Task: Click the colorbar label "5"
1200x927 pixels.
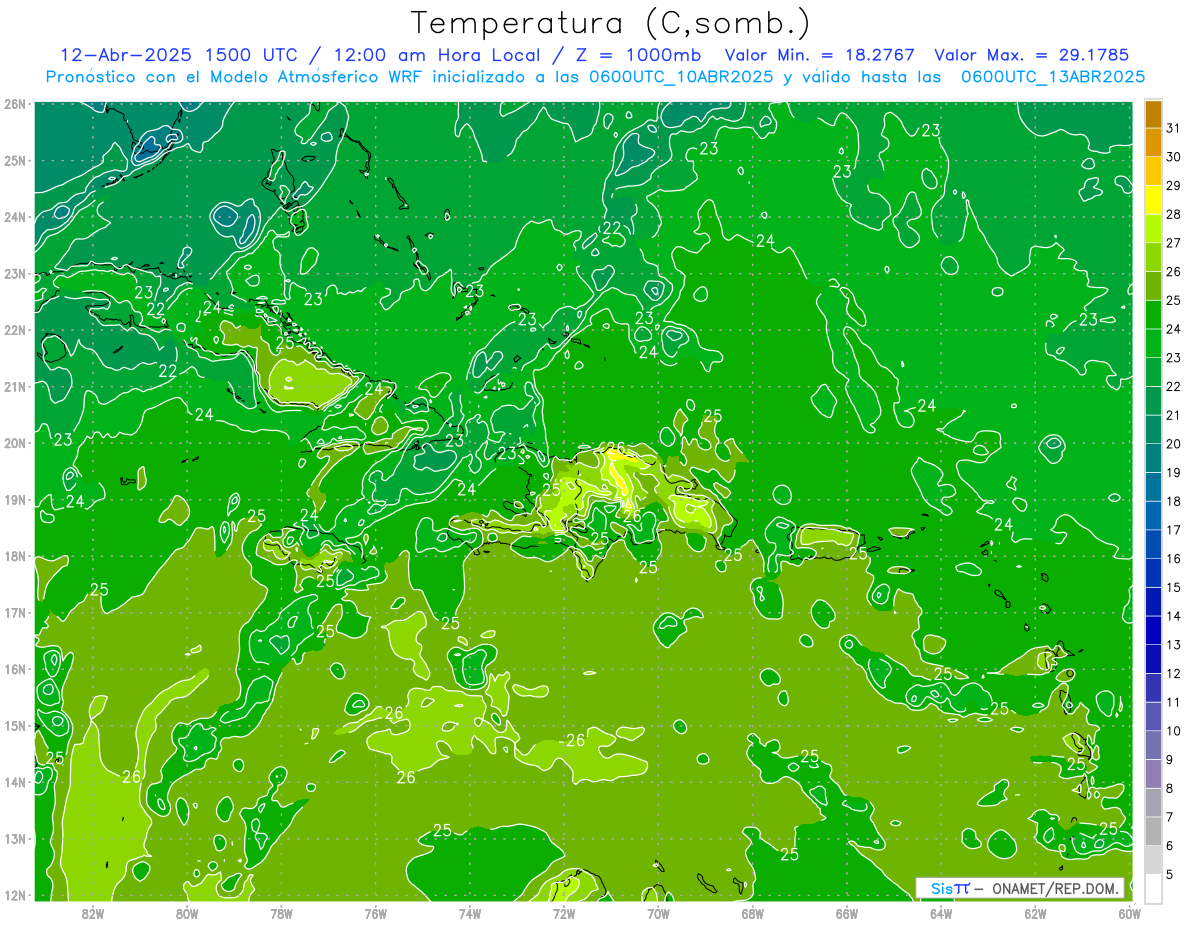Action: click(1170, 874)
